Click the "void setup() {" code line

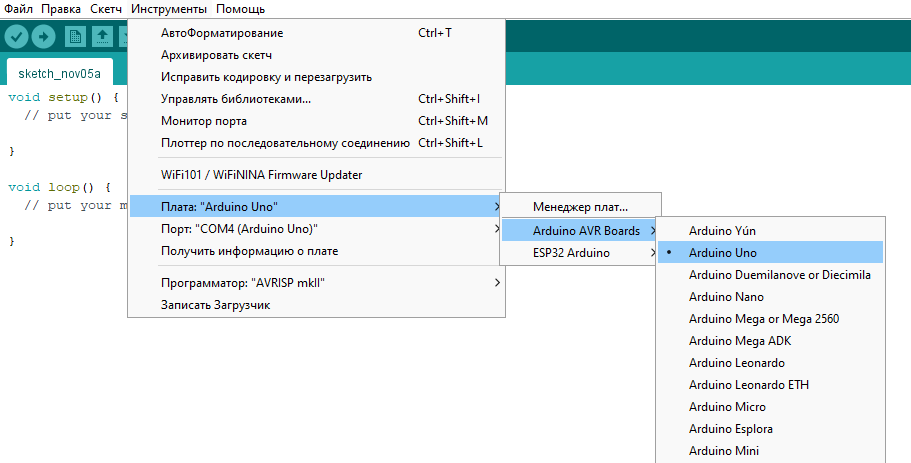[63, 97]
